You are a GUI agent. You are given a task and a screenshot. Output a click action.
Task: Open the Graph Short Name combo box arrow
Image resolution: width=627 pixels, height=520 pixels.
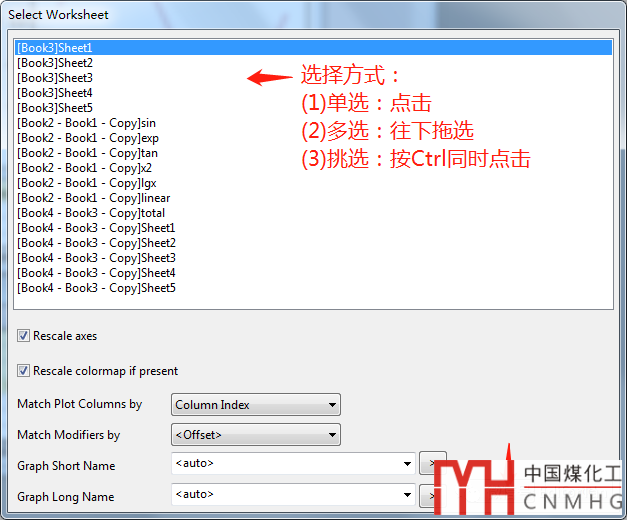(x=407, y=464)
